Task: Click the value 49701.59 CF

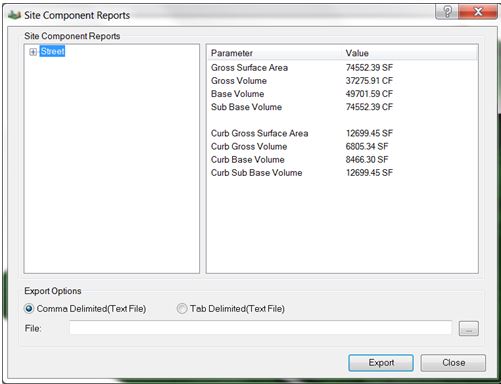Action: (x=369, y=94)
